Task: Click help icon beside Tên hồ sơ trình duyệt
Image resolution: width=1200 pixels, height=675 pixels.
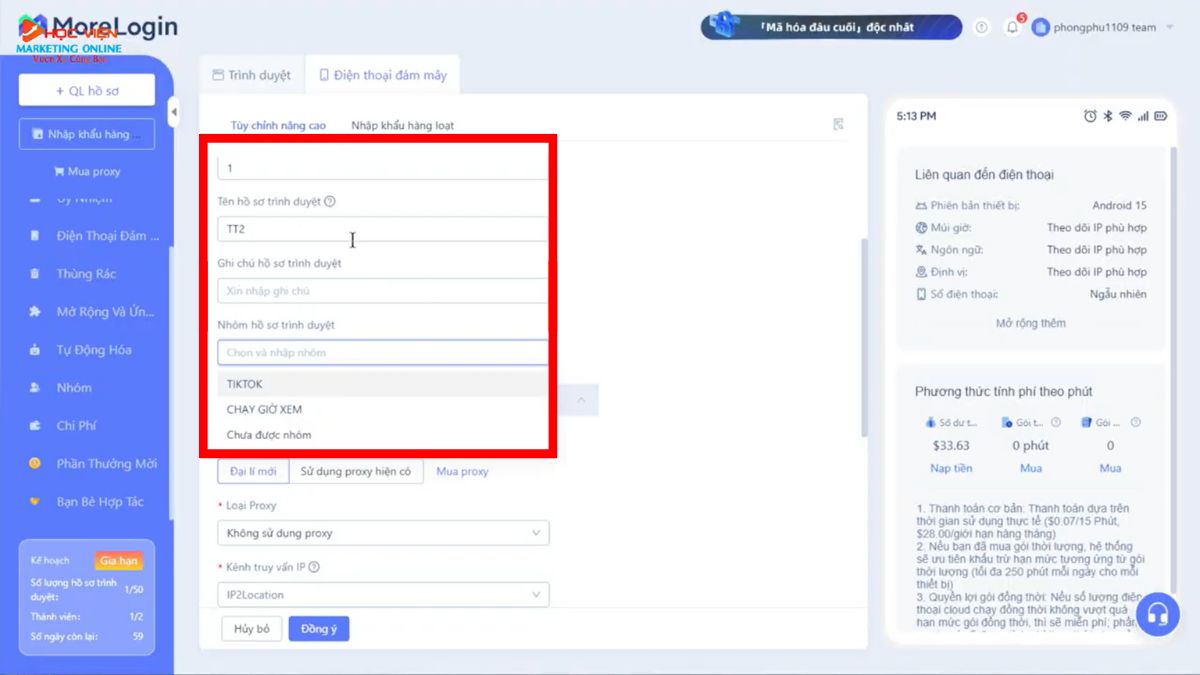Action: (330, 201)
